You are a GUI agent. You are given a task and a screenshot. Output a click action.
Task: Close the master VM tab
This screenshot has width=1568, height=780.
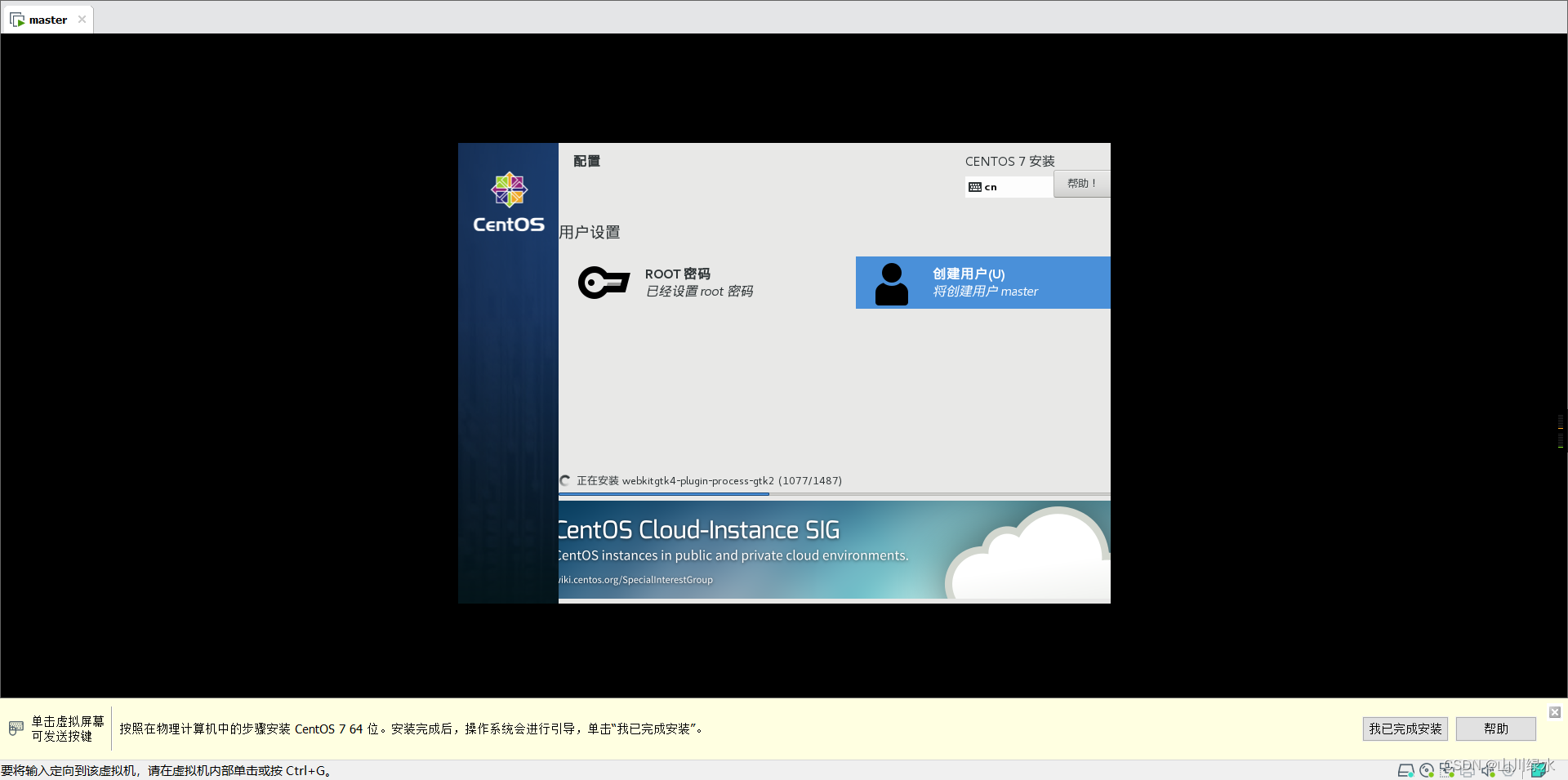point(82,20)
